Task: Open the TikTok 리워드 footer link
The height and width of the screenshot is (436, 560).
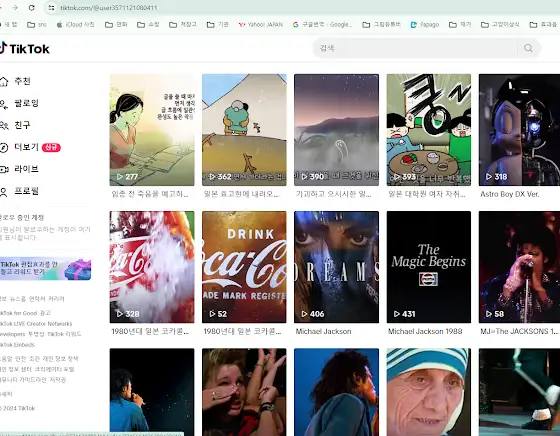Action: (64, 334)
